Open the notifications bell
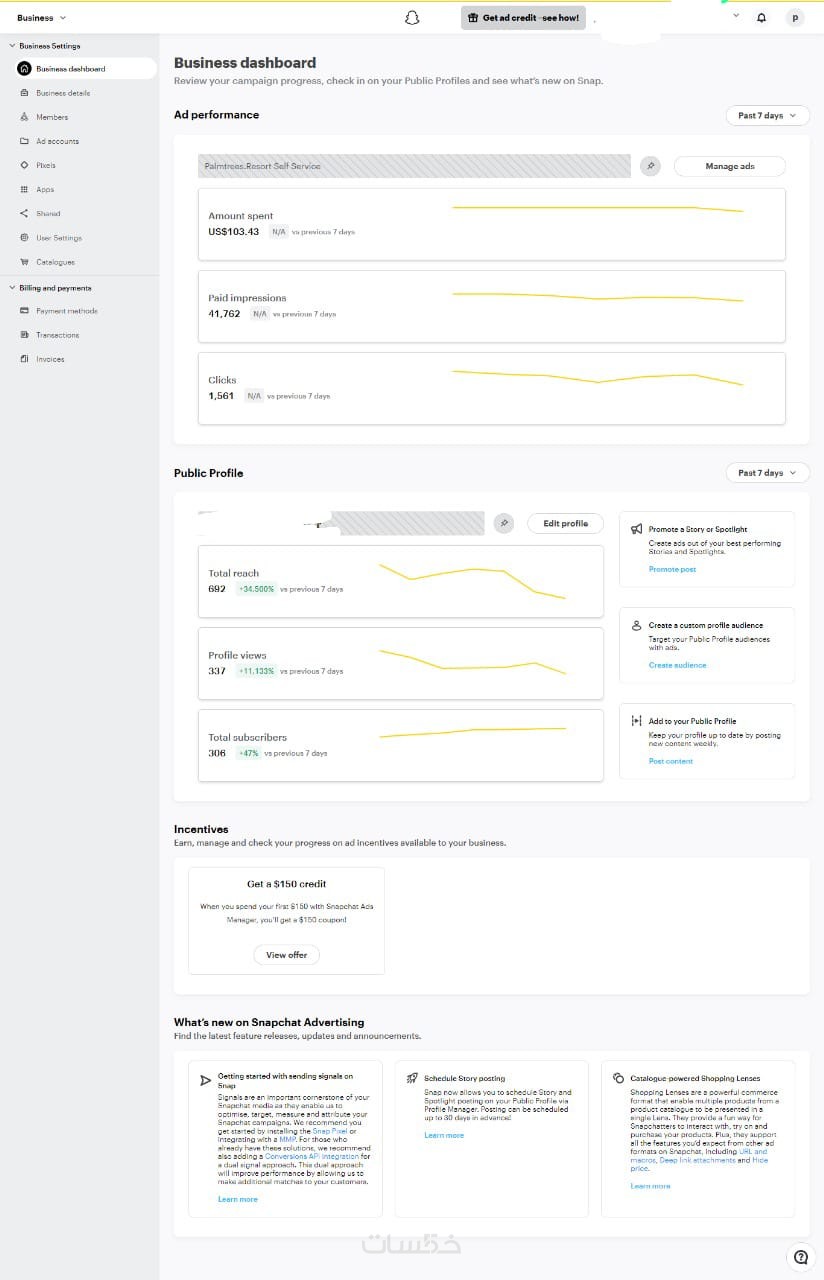This screenshot has width=824, height=1280. pos(762,17)
